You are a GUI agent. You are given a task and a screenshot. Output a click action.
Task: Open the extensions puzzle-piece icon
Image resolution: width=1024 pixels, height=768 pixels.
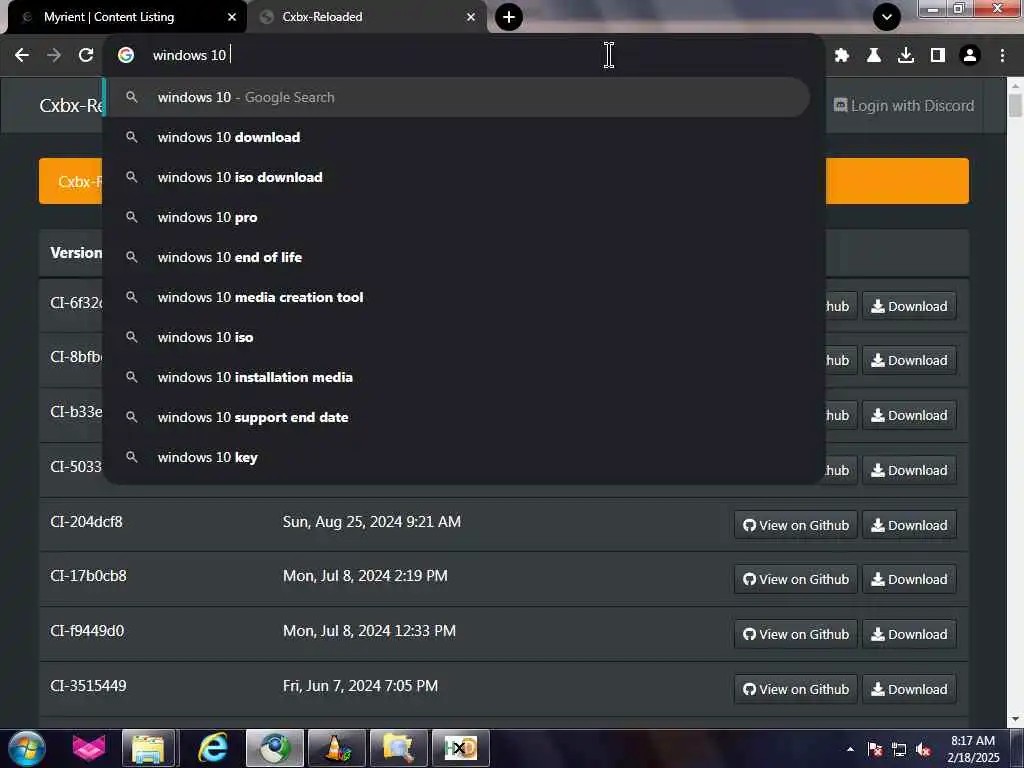point(842,56)
